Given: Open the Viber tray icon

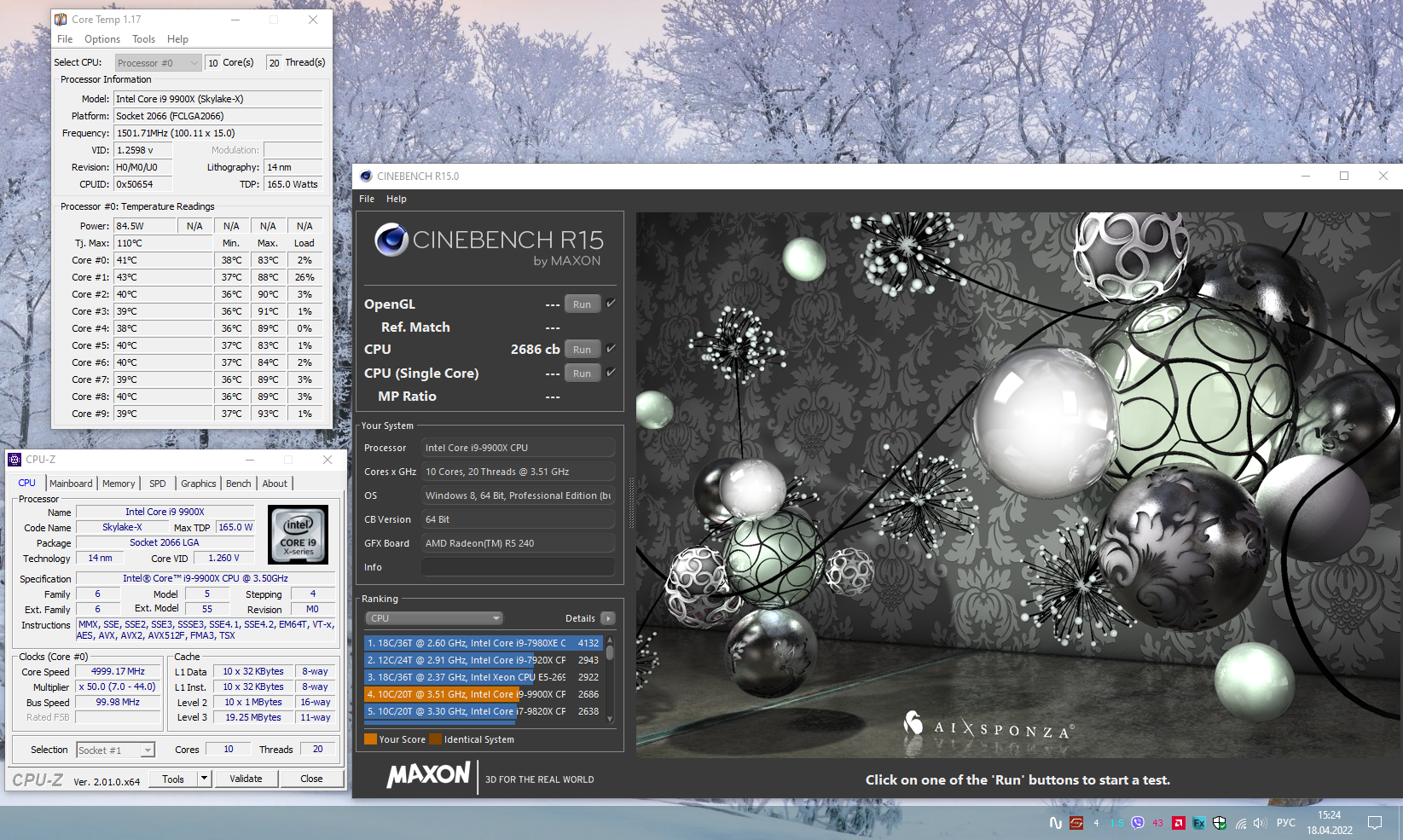Looking at the screenshot, I should (x=1137, y=823).
